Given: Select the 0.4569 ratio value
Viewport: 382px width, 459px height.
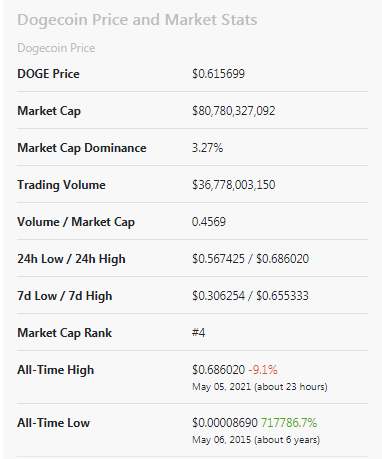Looking at the screenshot, I should [209, 222].
